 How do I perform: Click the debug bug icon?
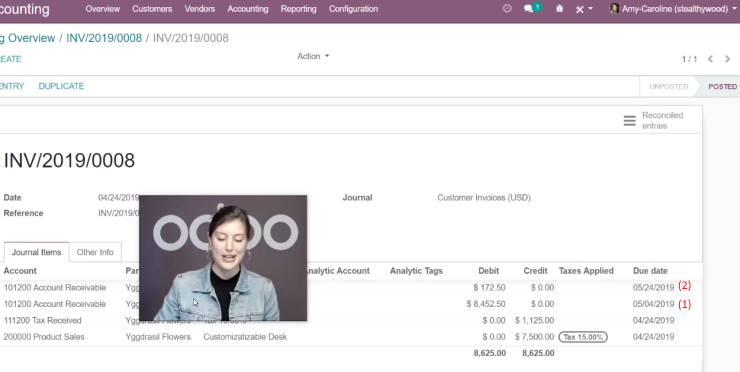click(559, 9)
